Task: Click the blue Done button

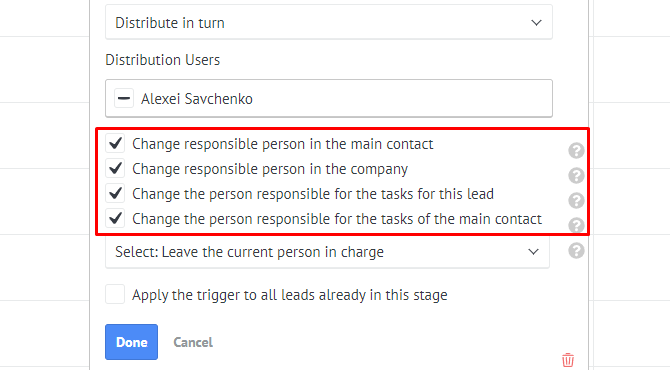Action: (x=132, y=342)
